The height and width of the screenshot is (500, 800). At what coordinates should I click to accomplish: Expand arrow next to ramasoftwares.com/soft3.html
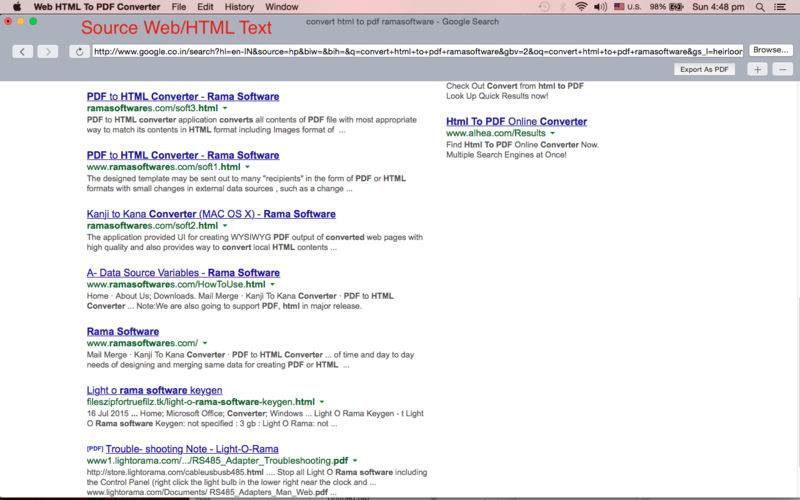point(225,108)
